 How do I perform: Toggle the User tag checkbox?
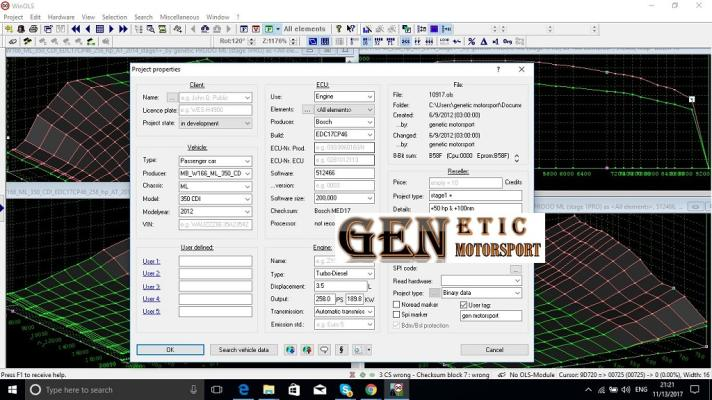[x=463, y=304]
